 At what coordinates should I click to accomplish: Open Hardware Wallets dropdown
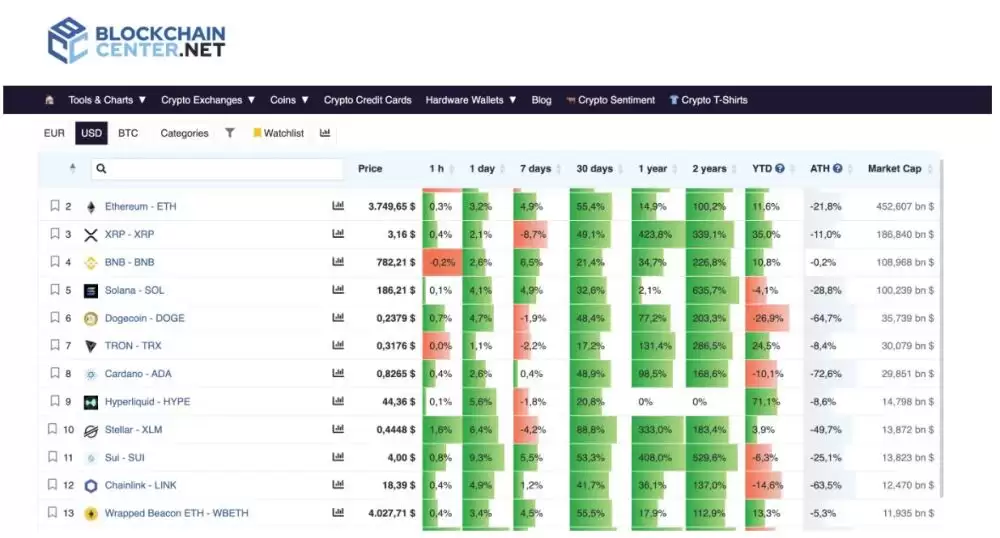click(x=471, y=100)
